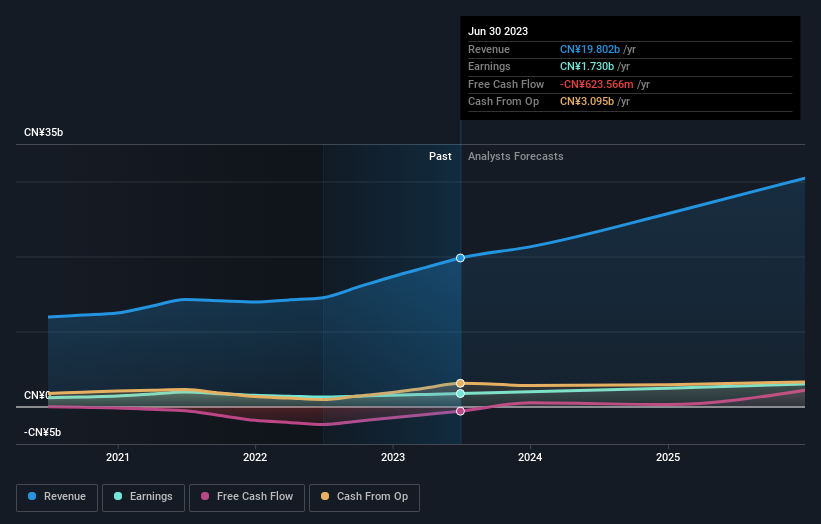Click the Free Cash Flow label in tooltip

point(506,84)
